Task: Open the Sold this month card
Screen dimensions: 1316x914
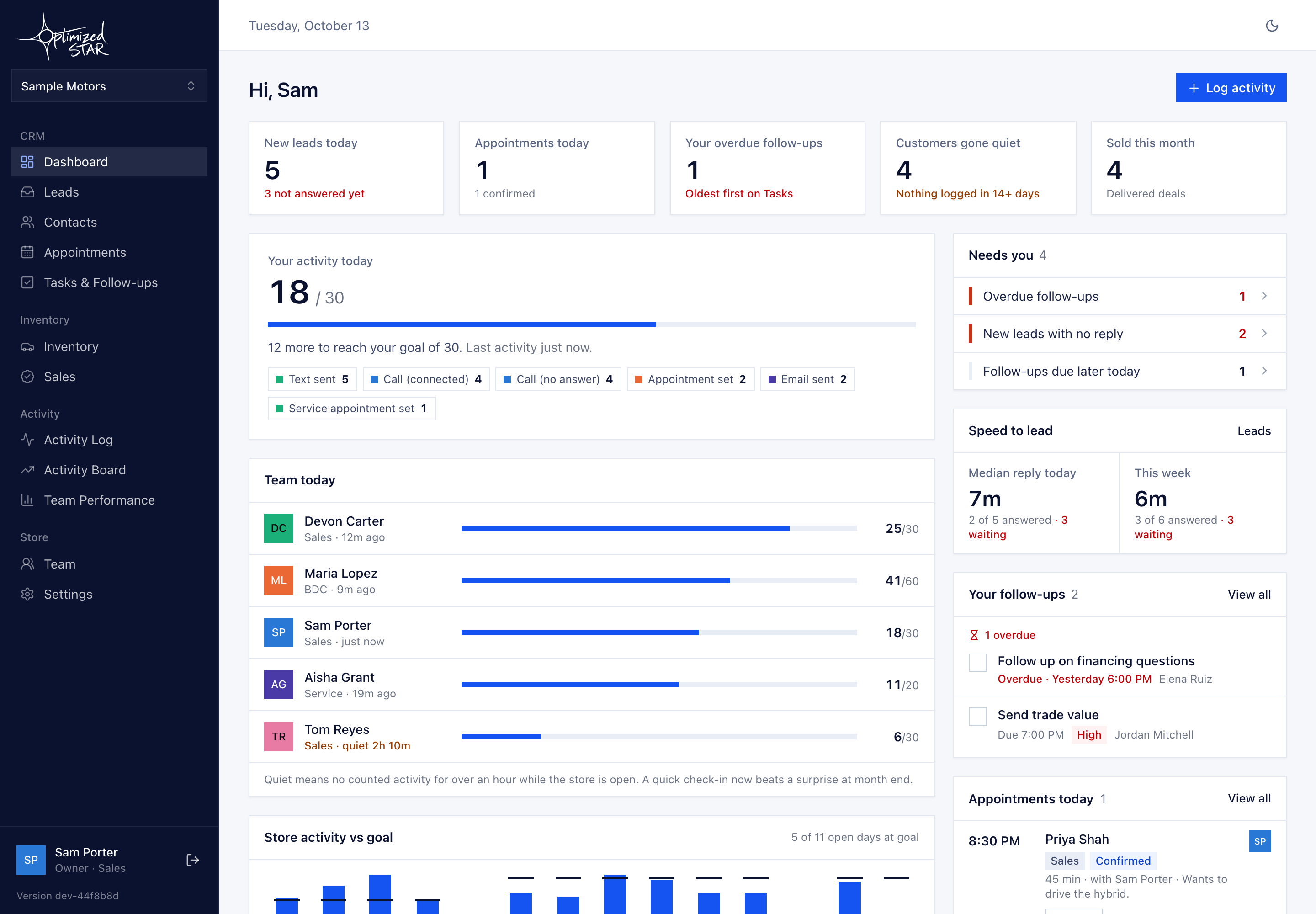Action: (x=1189, y=168)
